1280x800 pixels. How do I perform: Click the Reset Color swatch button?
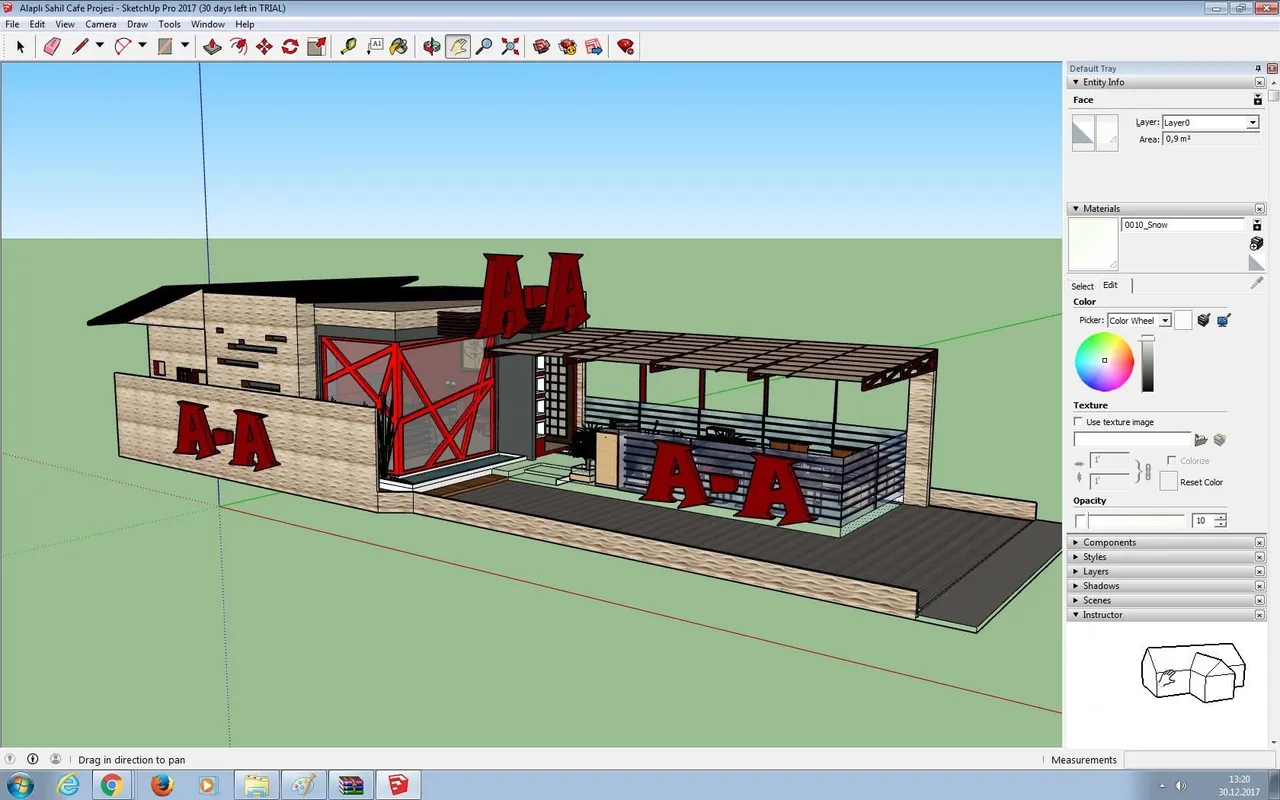(x=1168, y=481)
